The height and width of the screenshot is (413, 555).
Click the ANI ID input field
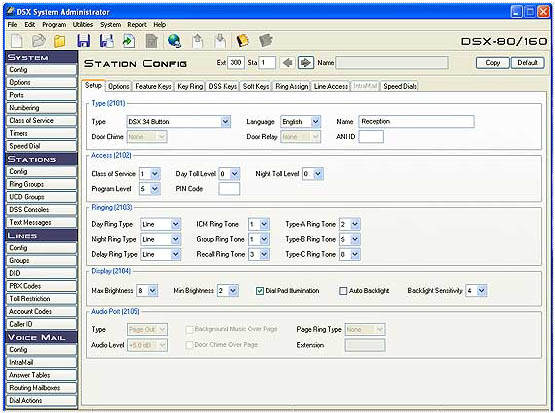(371, 137)
